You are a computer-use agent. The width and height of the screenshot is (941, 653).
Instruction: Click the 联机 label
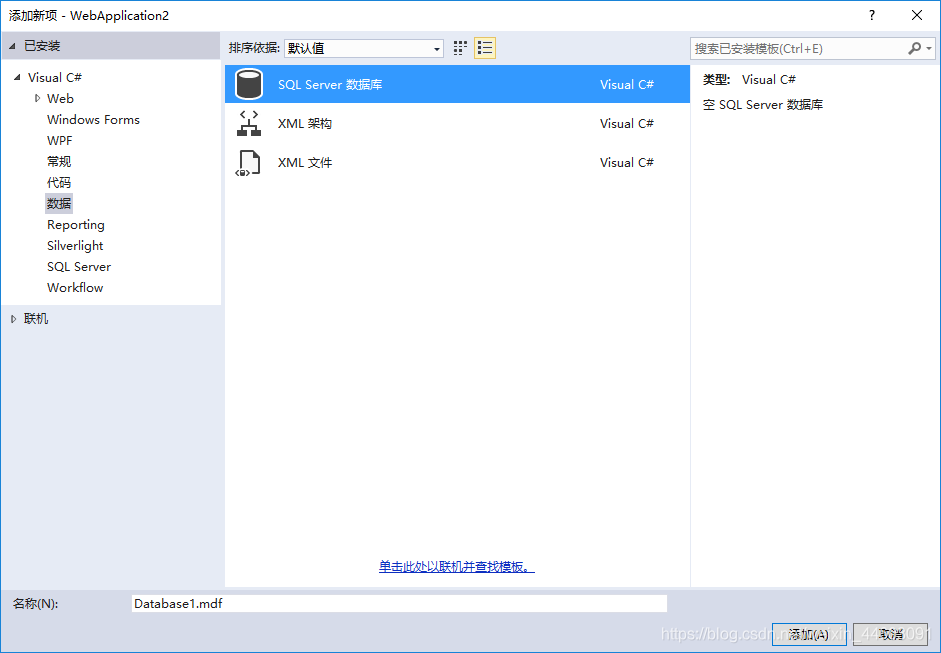pos(36,319)
